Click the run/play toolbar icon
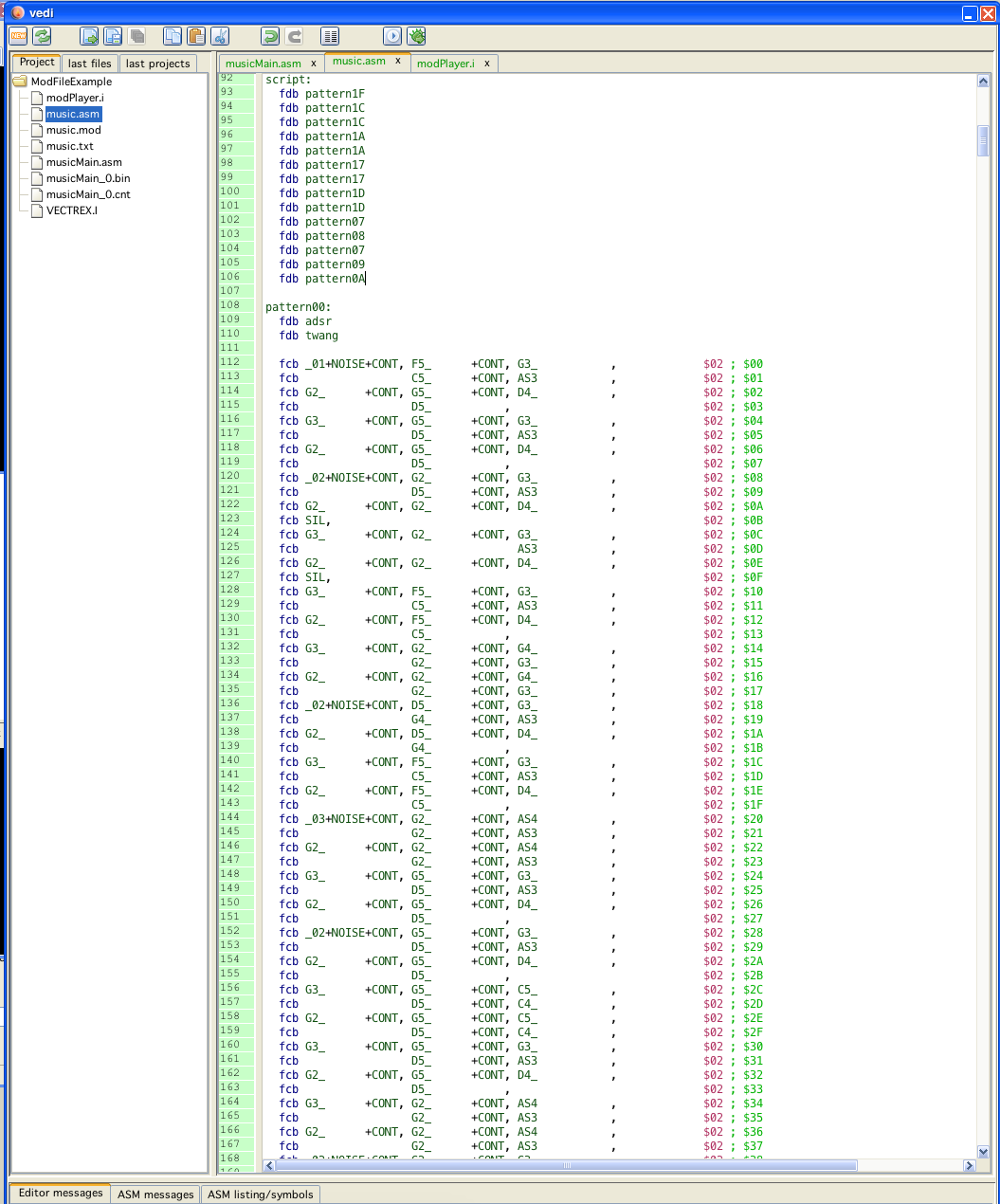Image resolution: width=1000 pixels, height=1204 pixels. pyautogui.click(x=392, y=36)
